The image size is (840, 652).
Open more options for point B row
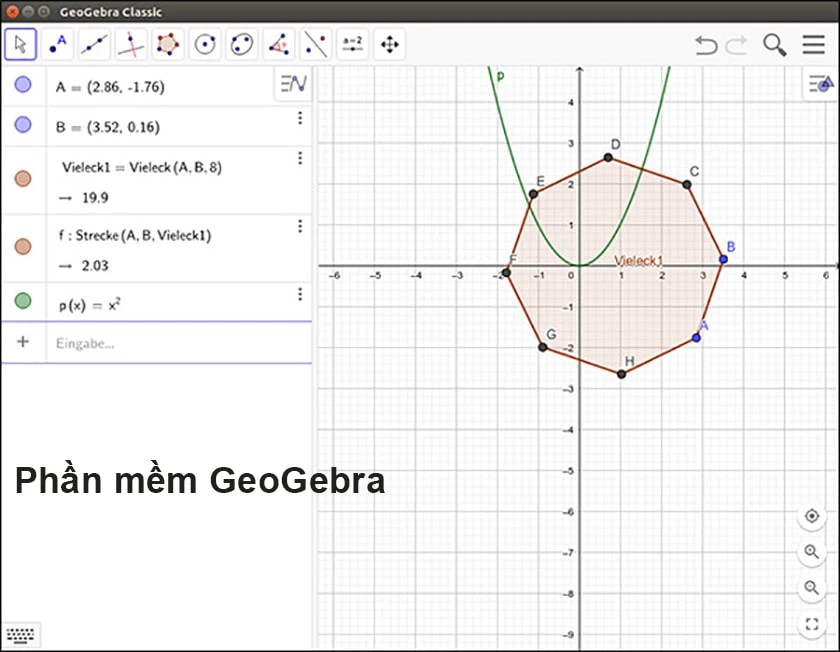300,118
